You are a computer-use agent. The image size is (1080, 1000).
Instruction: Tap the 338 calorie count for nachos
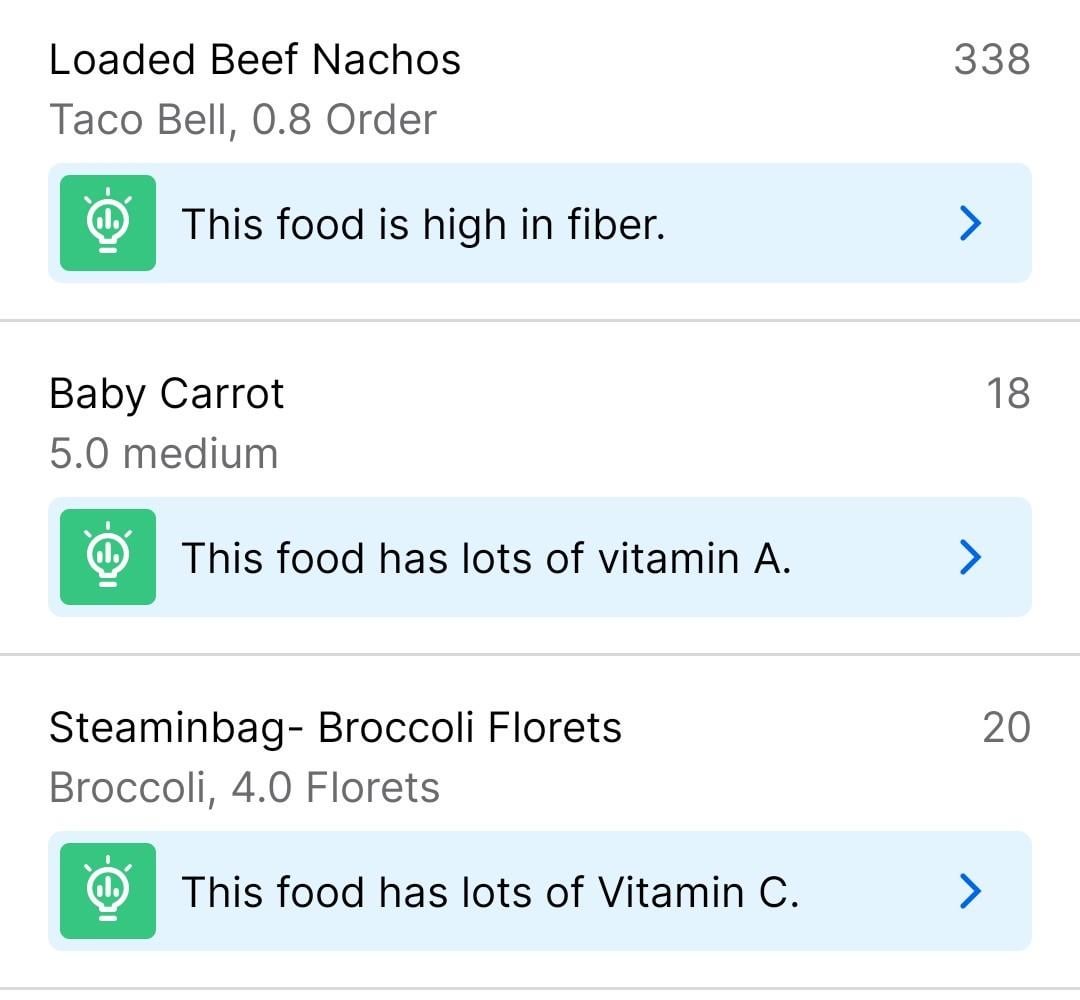(992, 59)
